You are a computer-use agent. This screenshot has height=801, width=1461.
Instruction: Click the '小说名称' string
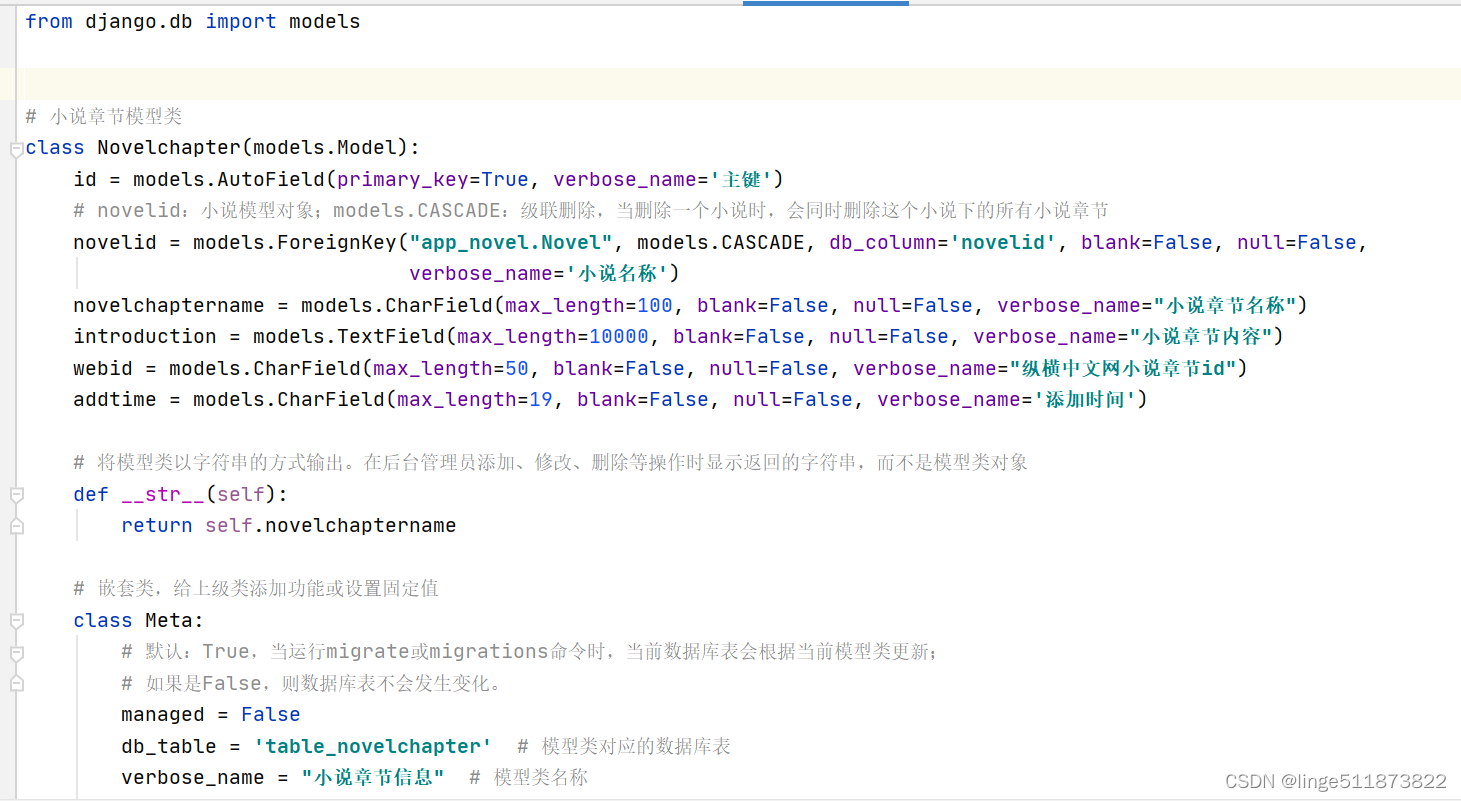(x=619, y=273)
